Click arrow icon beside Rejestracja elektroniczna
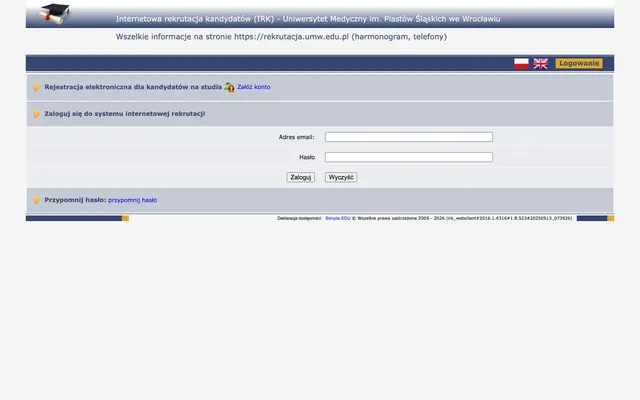This screenshot has height=400, width=640. 36,87
